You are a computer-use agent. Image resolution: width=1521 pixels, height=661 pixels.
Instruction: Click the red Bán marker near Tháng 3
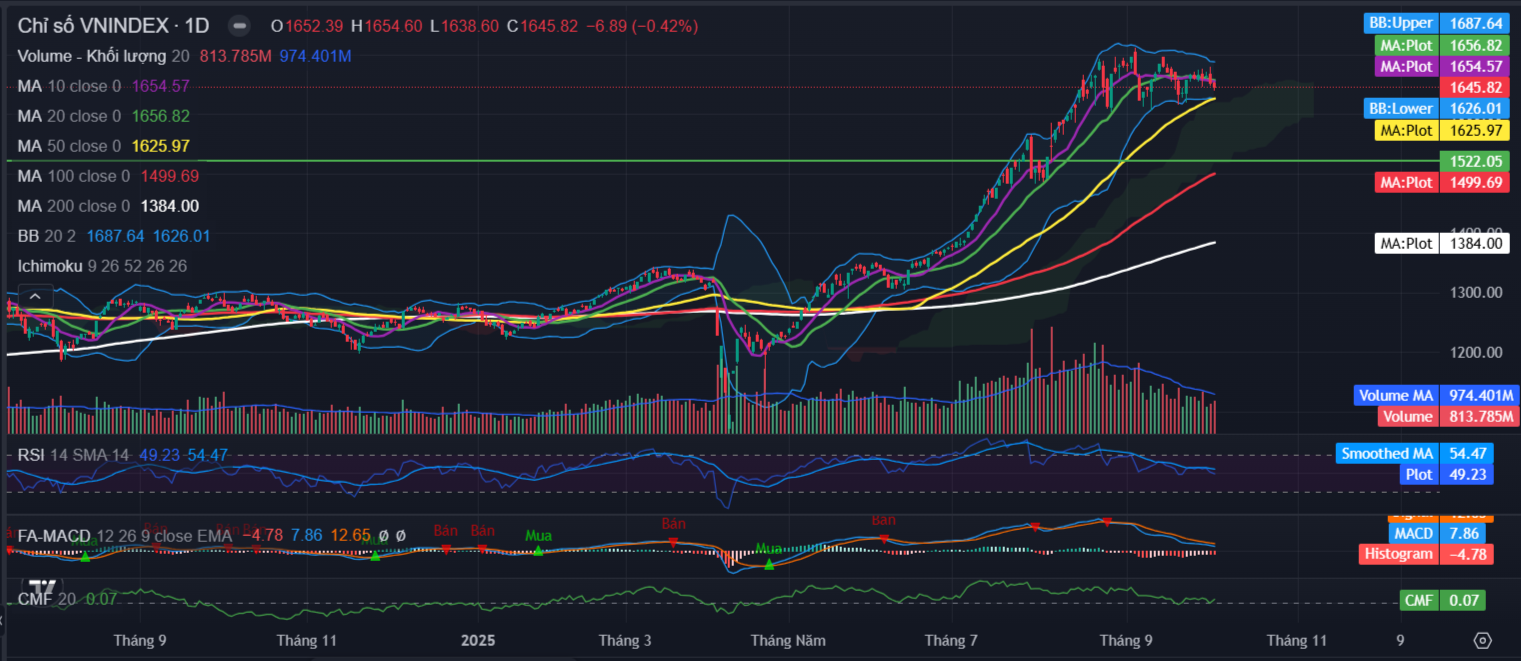click(x=673, y=541)
